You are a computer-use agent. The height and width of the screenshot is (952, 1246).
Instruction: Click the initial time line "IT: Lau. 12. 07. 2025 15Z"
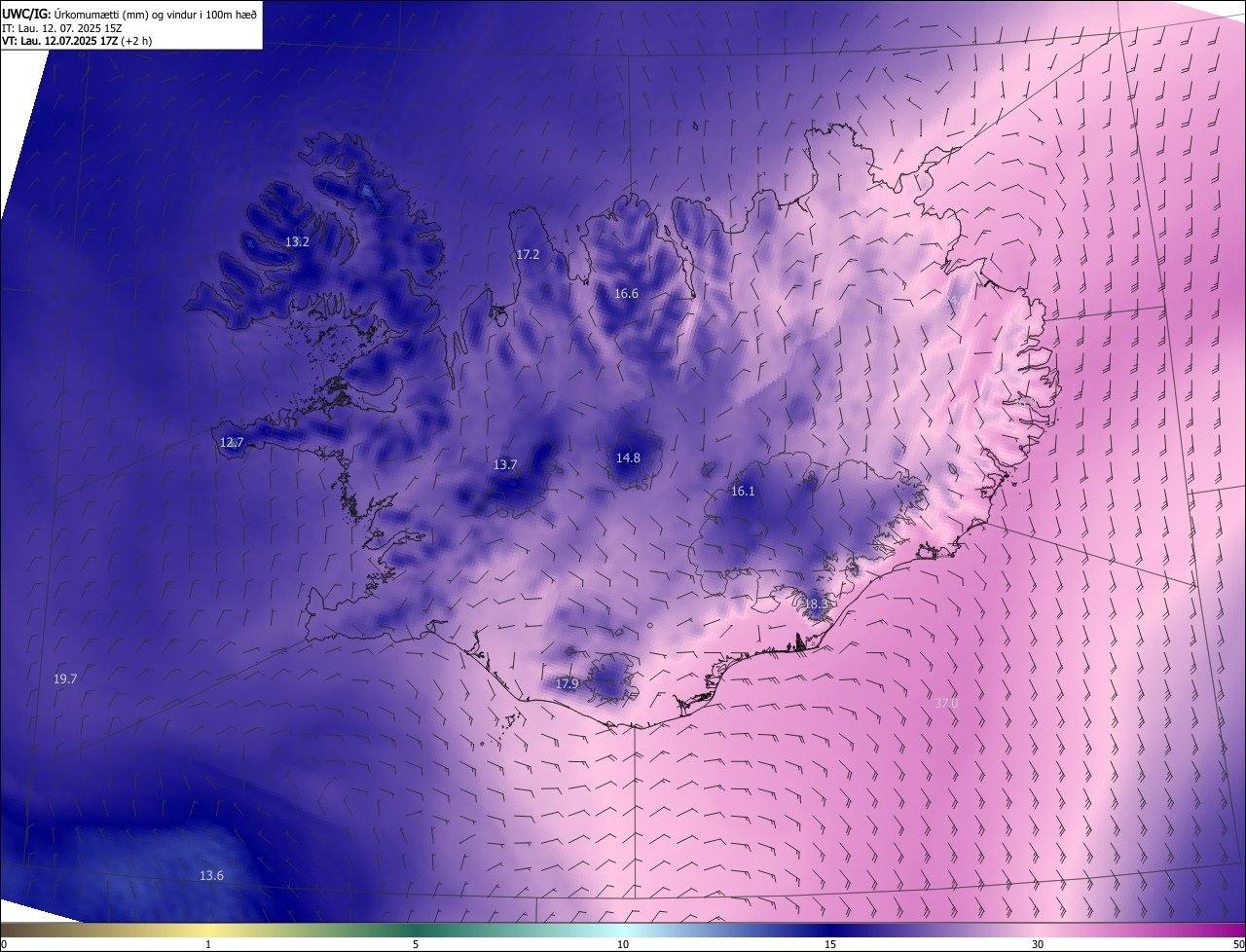(x=62, y=27)
